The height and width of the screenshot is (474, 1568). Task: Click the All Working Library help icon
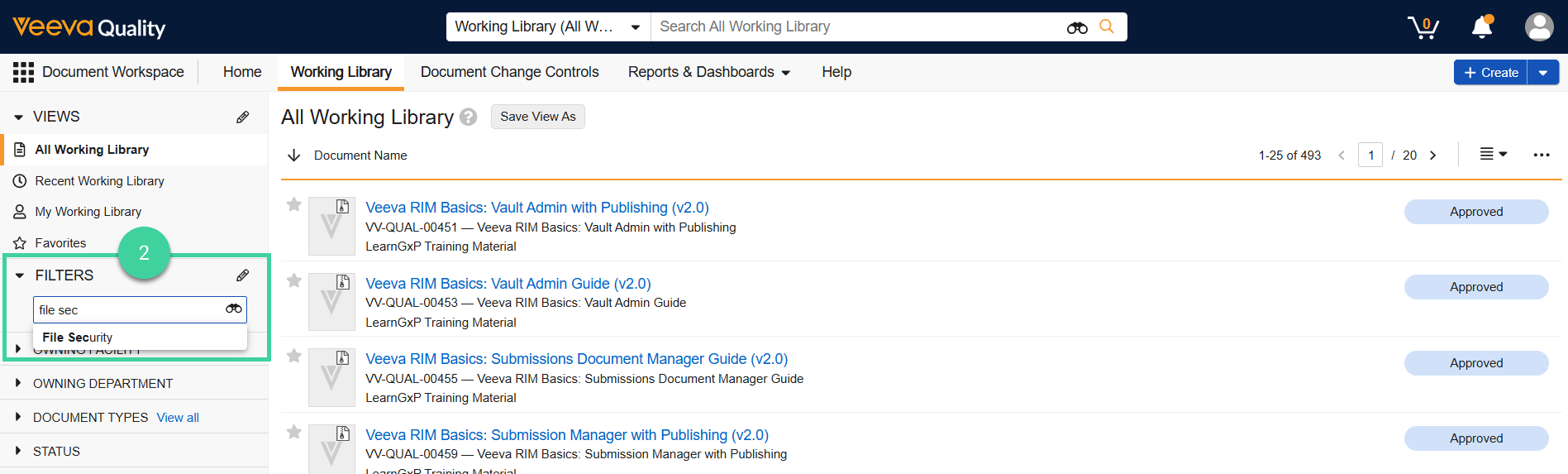[469, 117]
